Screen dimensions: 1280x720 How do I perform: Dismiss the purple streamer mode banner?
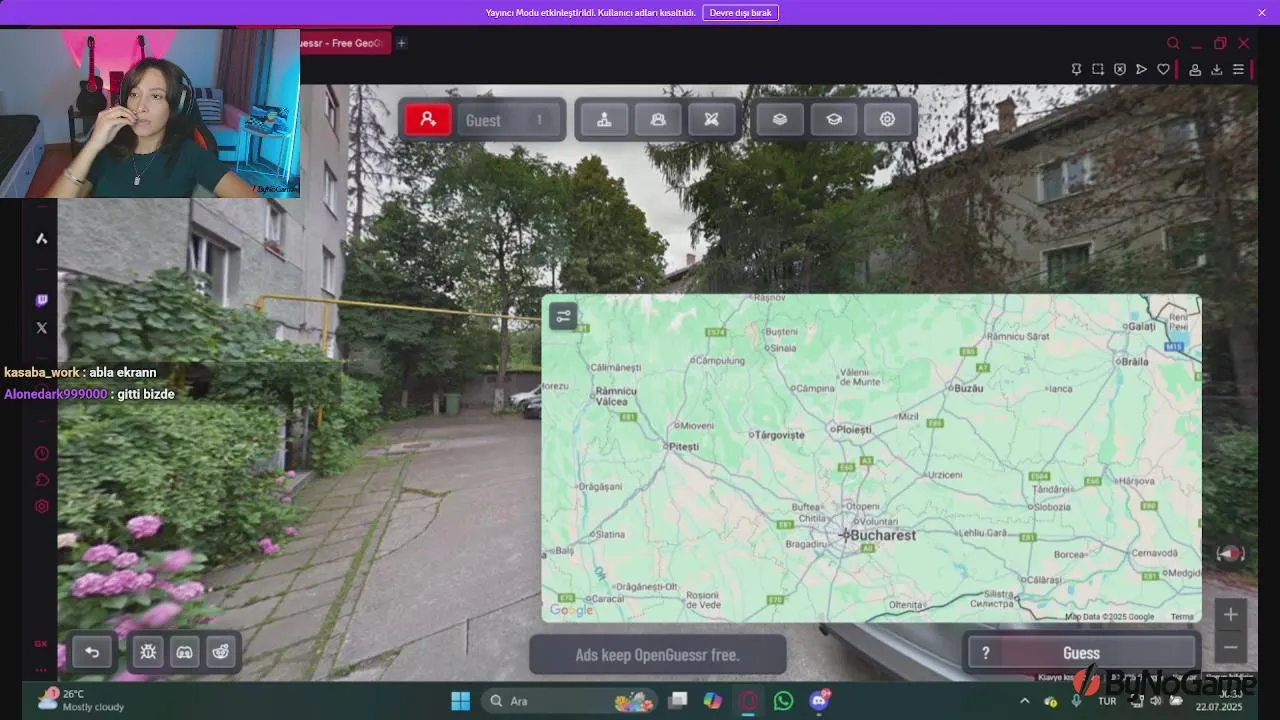pos(1262,13)
